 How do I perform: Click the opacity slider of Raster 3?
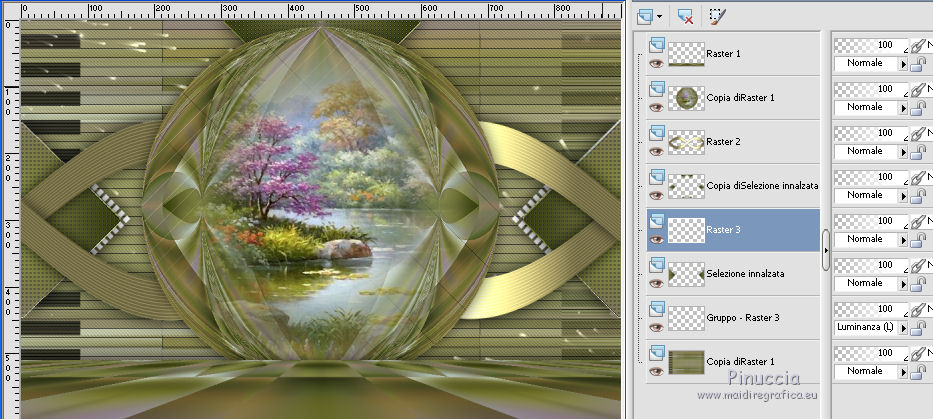[x=872, y=221]
